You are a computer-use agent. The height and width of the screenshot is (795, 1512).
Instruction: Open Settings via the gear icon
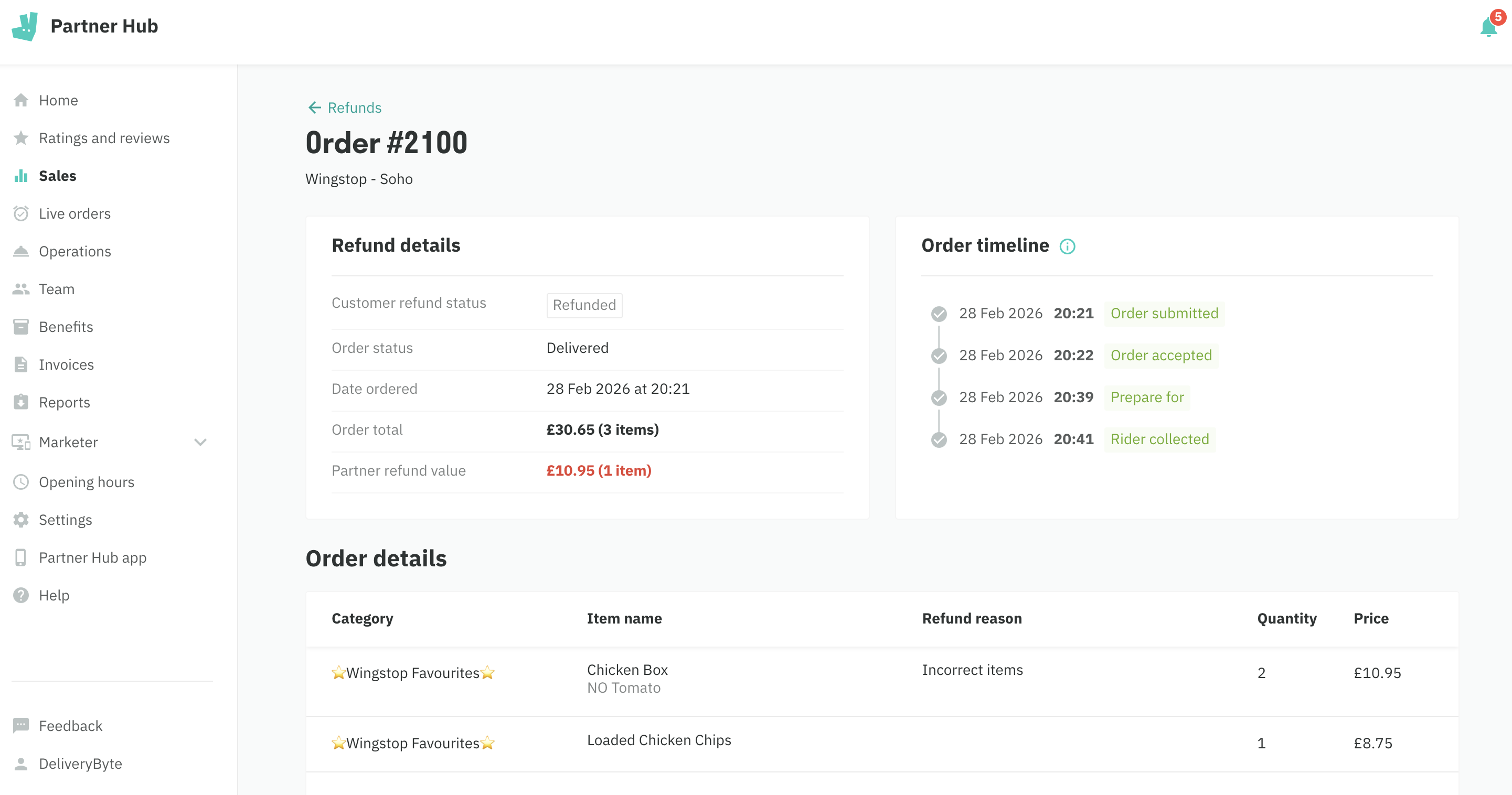click(21, 519)
